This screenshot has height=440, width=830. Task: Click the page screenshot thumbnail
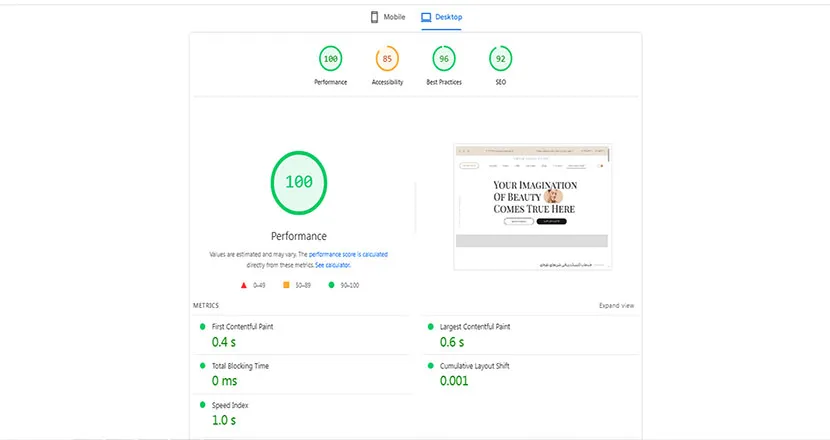[x=531, y=207]
